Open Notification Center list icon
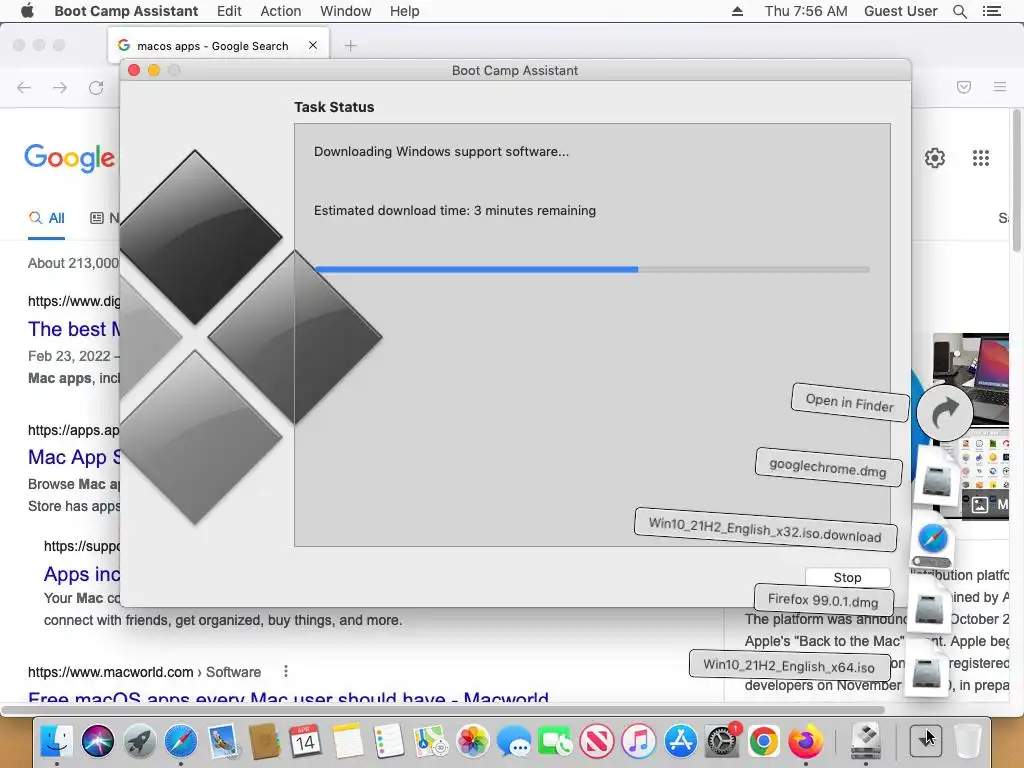 [x=991, y=11]
